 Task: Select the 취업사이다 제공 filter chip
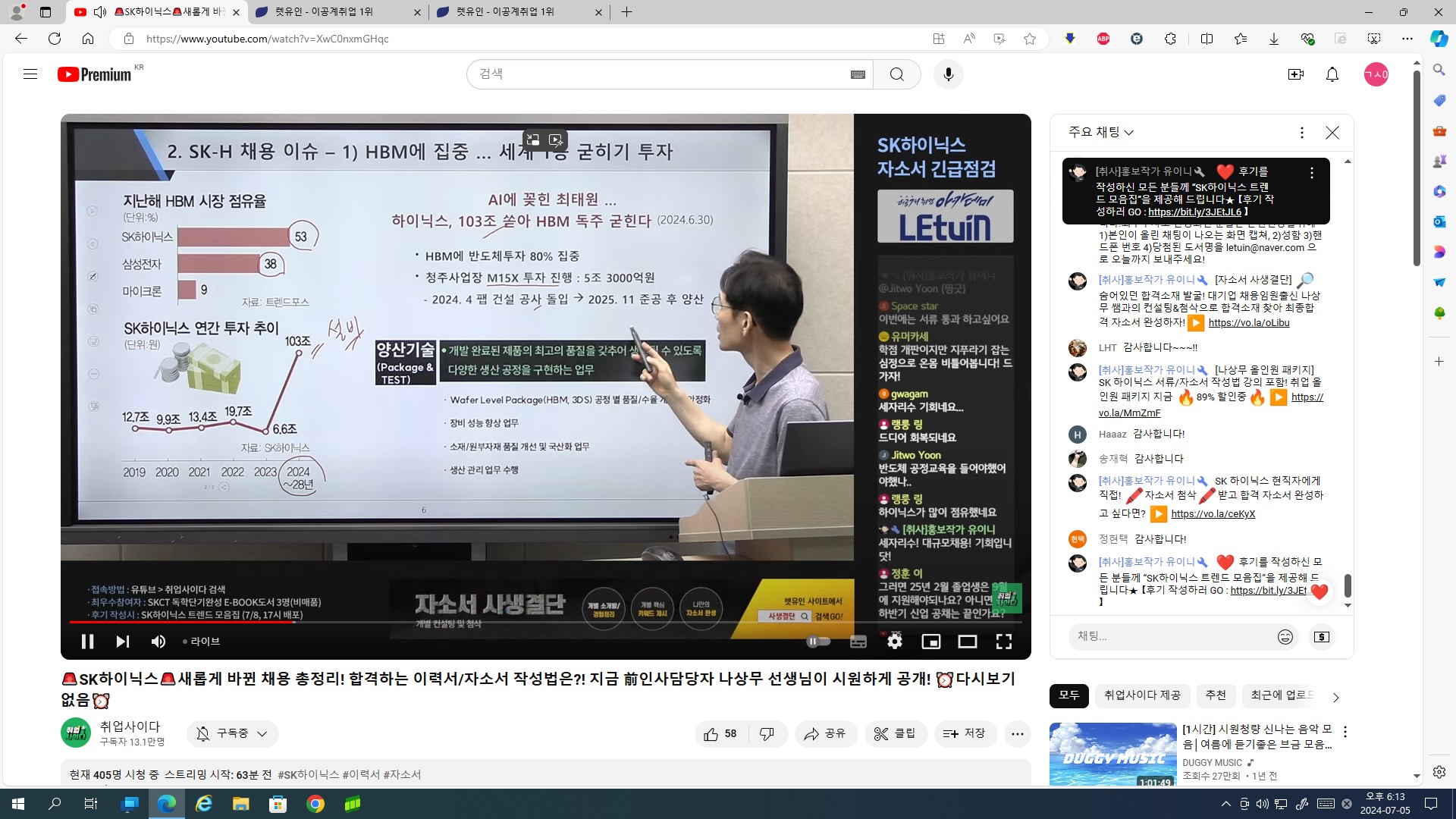(x=1142, y=695)
